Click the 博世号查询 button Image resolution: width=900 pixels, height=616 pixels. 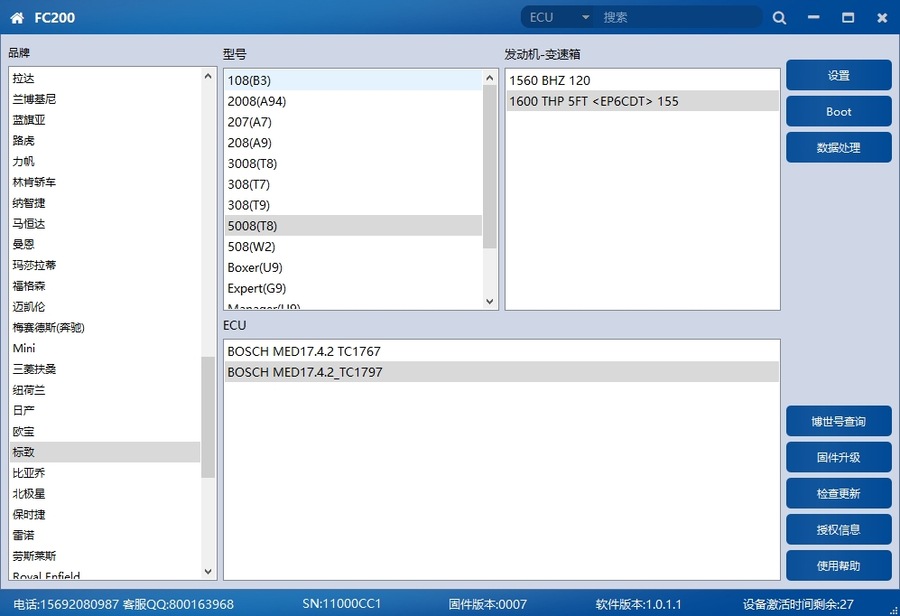coord(839,421)
